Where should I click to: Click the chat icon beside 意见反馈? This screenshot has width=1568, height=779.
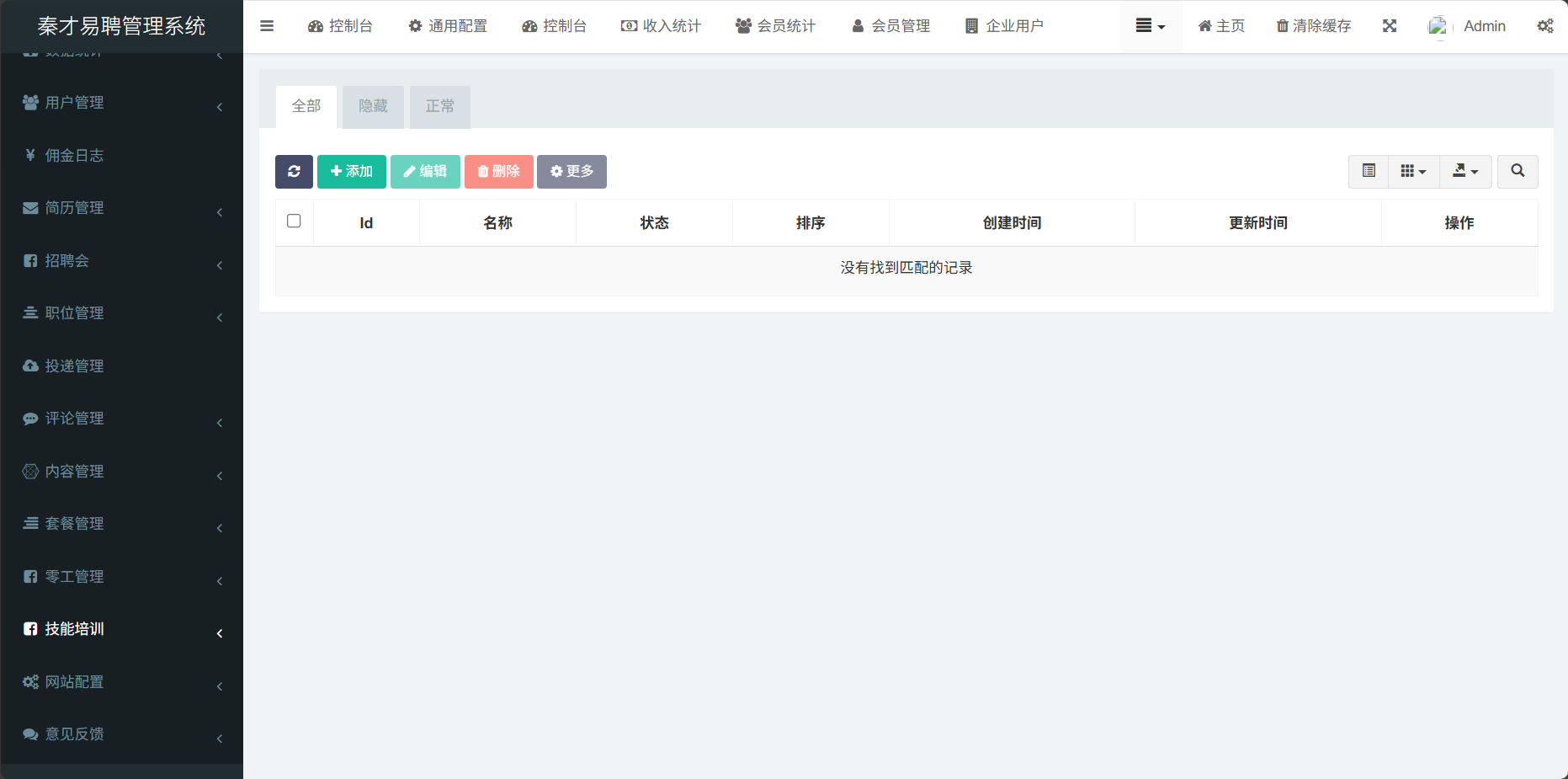(30, 734)
